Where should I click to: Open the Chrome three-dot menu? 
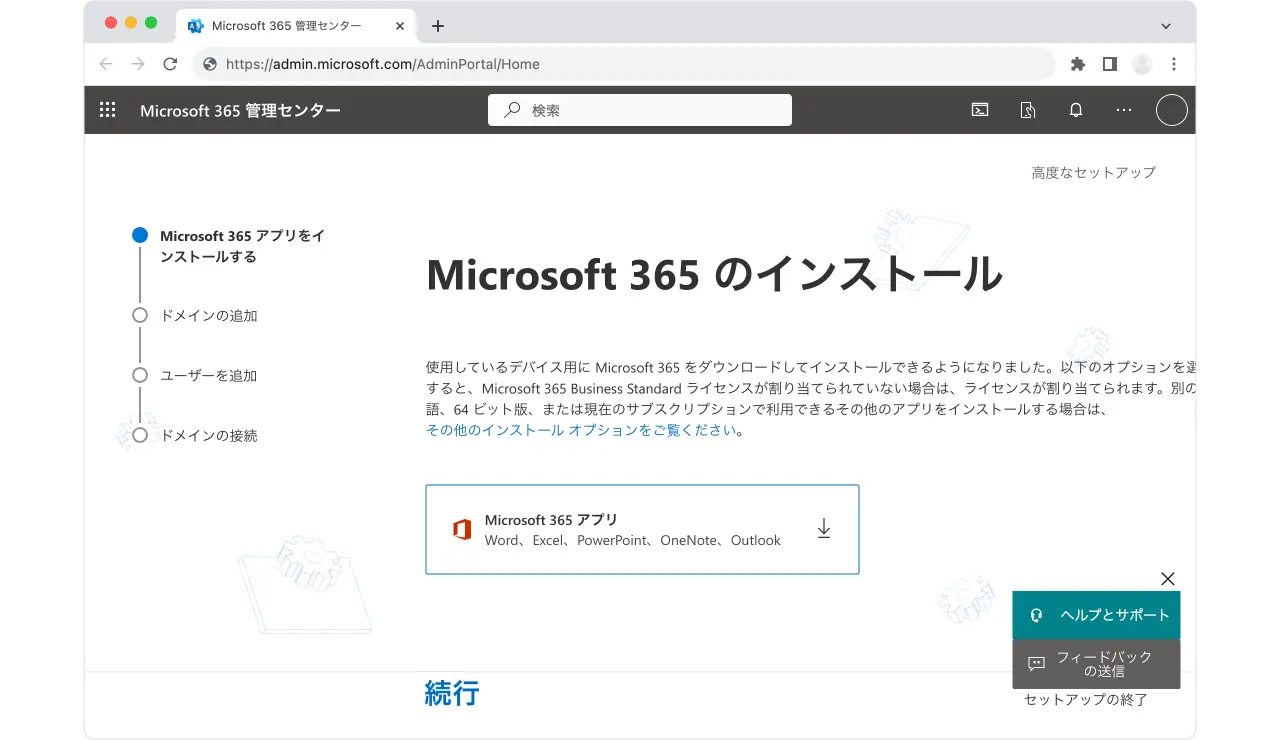coord(1174,64)
